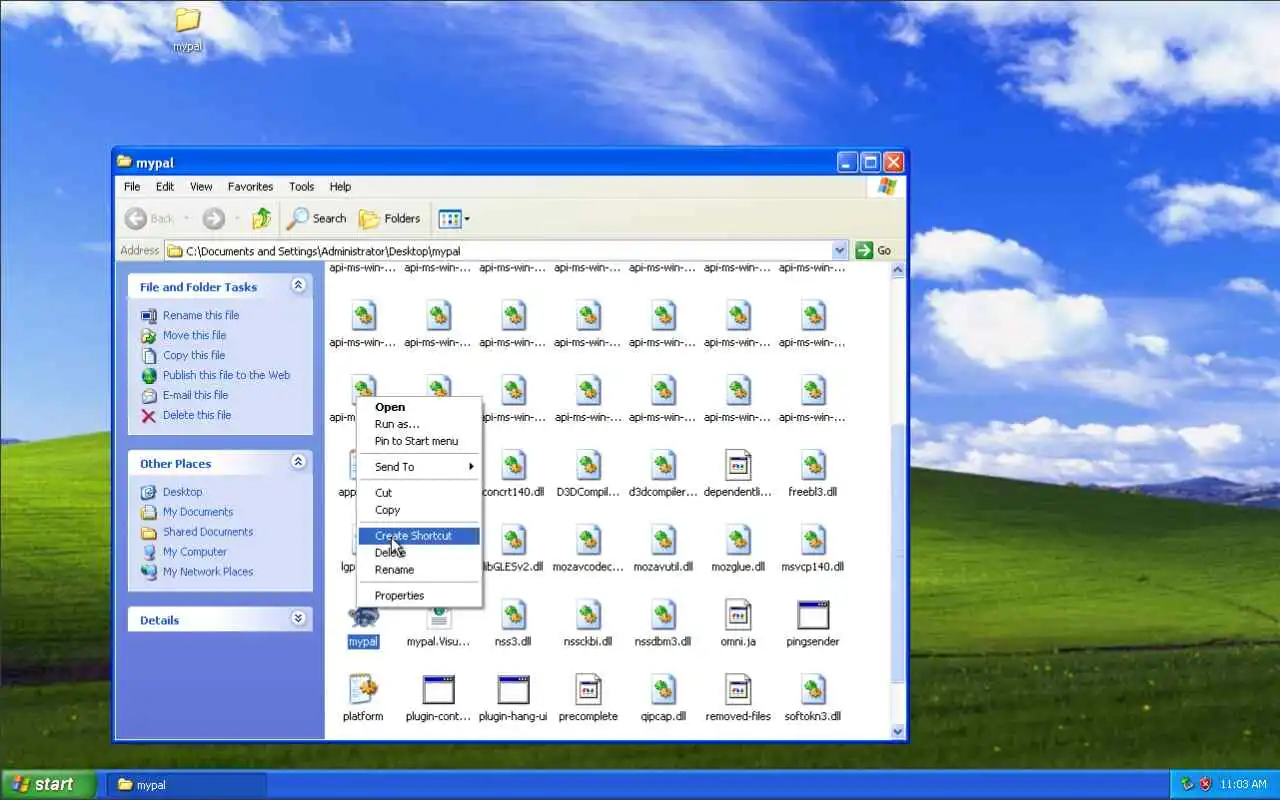
Task: Click the Go button
Action: coord(873,251)
